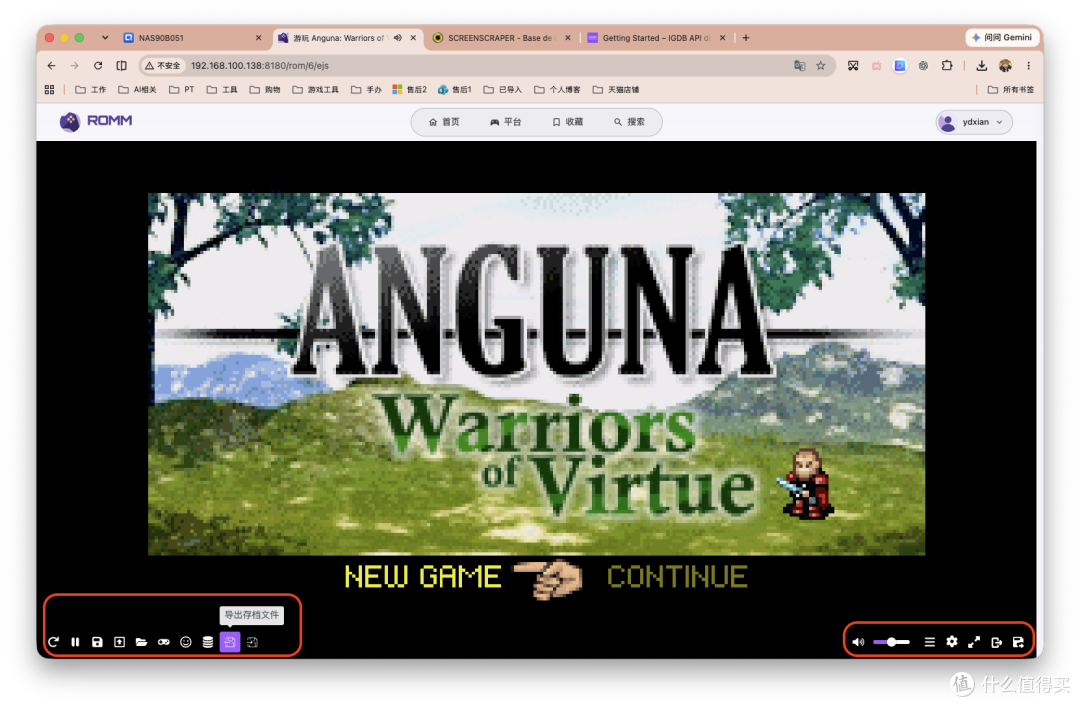The width and height of the screenshot is (1080, 707).
Task: Open the AI相关 bookmarks folder
Action: click(x=138, y=90)
